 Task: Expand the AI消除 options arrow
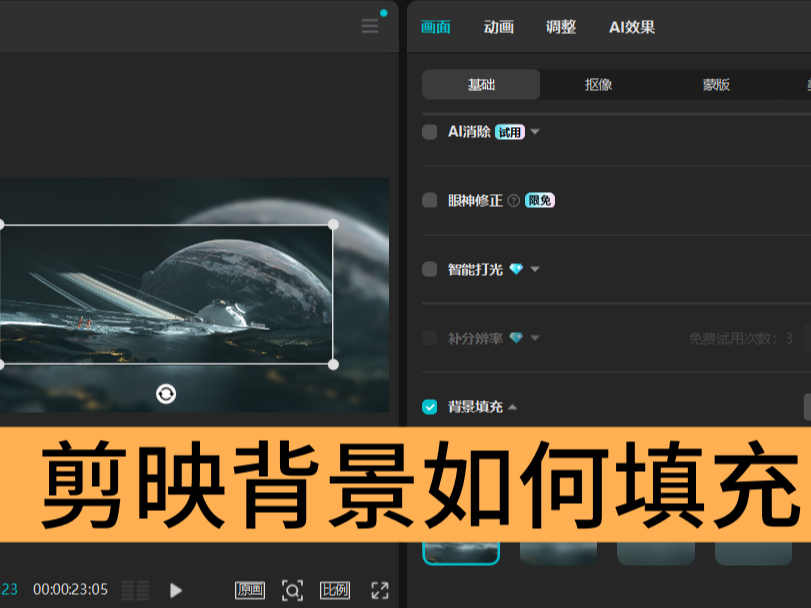click(535, 132)
